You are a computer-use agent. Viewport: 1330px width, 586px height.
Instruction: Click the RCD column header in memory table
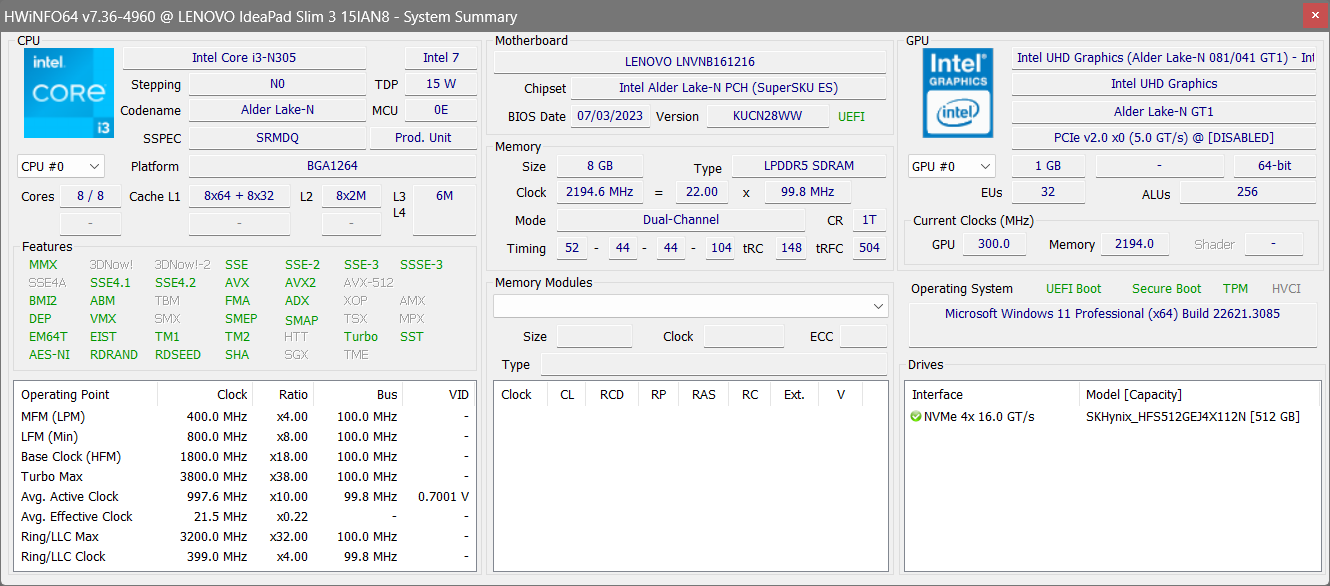pyautogui.click(x=611, y=395)
